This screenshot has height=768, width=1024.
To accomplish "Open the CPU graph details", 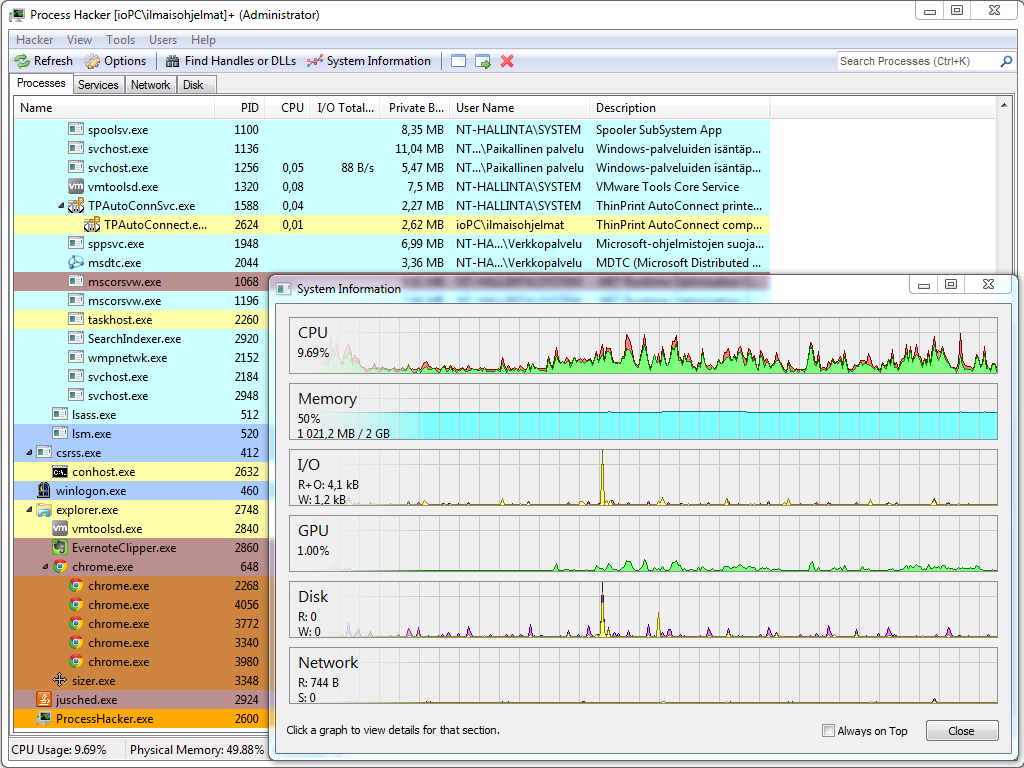I will (643, 345).
